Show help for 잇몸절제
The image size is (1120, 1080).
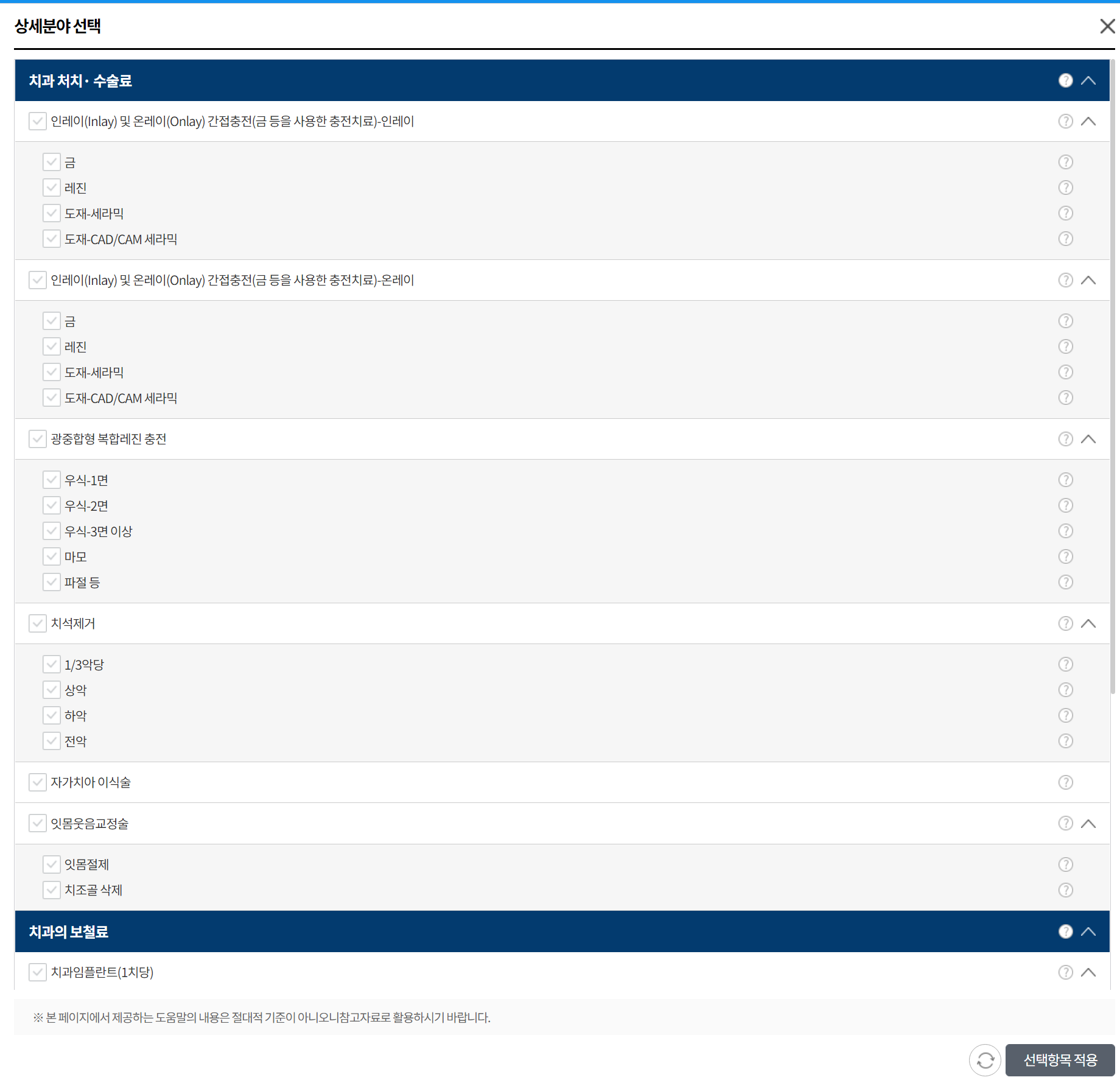coord(1065,864)
